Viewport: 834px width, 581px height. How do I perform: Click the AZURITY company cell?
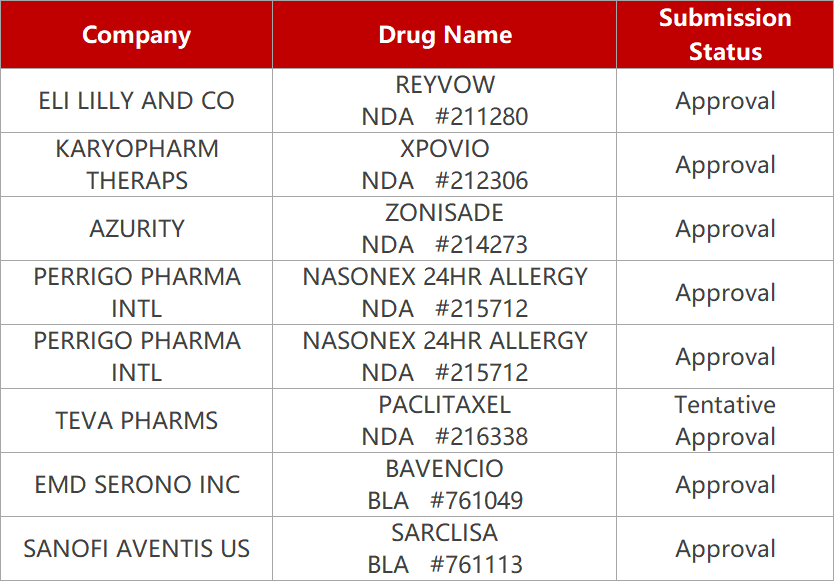[136, 229]
